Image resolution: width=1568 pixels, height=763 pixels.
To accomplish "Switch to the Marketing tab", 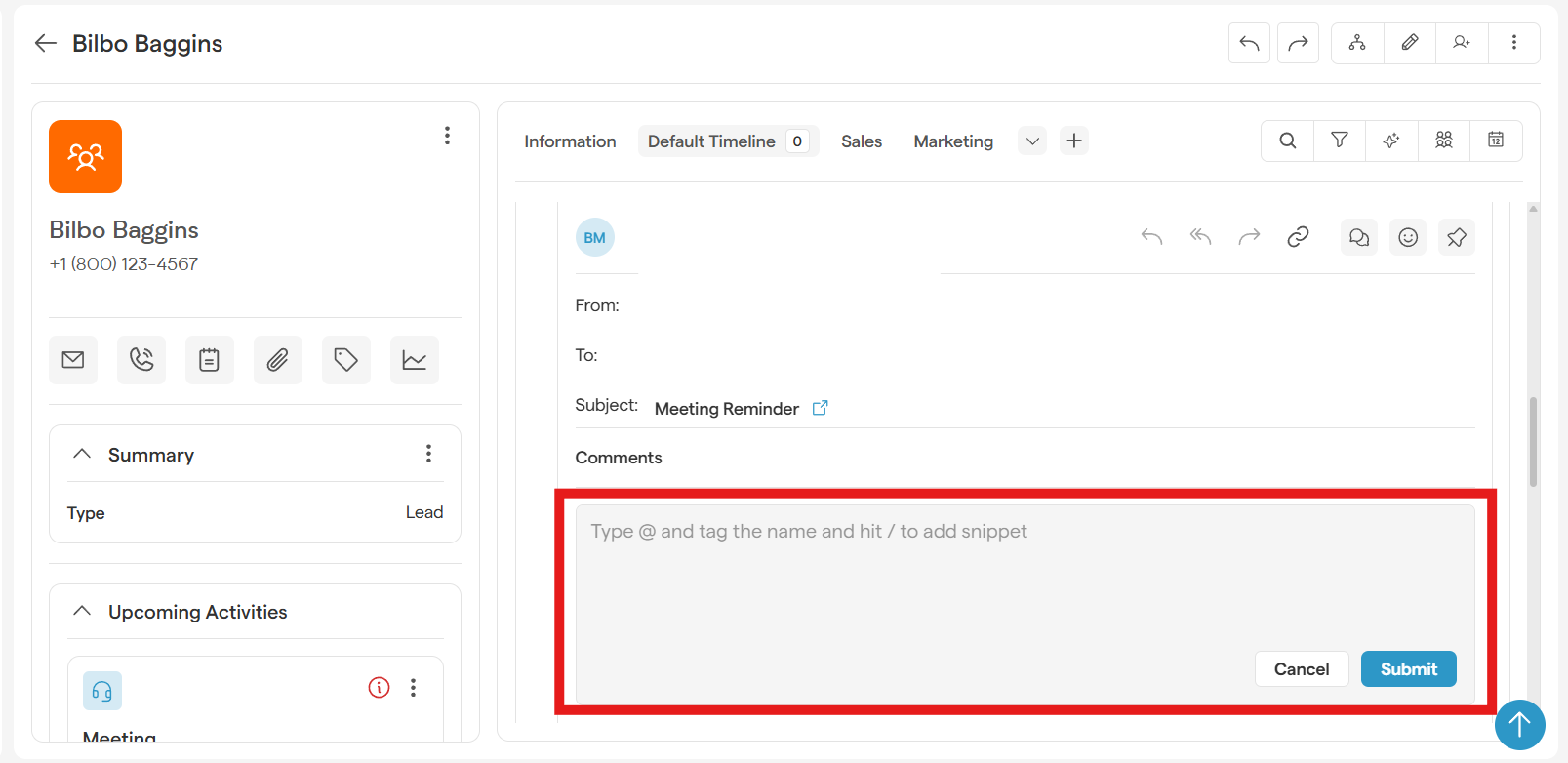I will click(x=953, y=141).
